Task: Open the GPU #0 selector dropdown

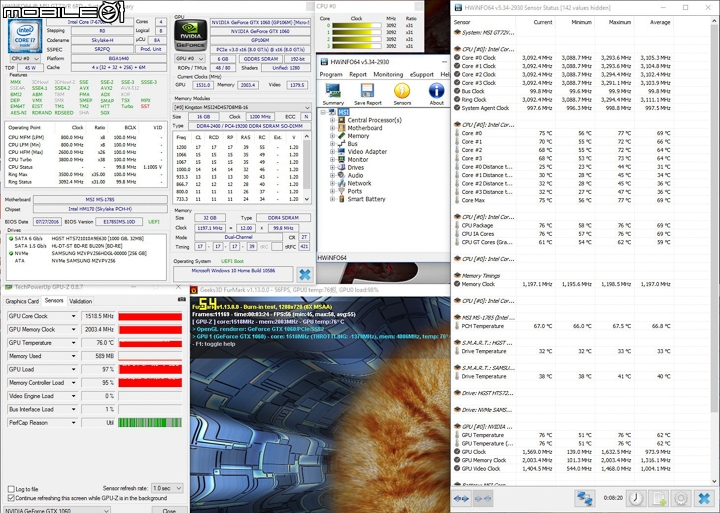Action: coord(190,59)
